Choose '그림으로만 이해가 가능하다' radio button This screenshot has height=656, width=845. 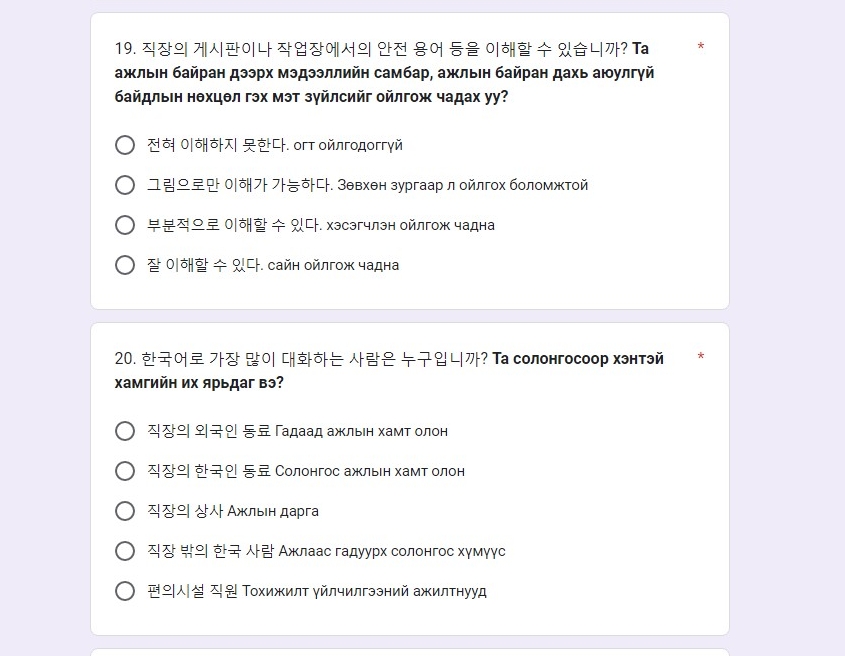pyautogui.click(x=125, y=185)
